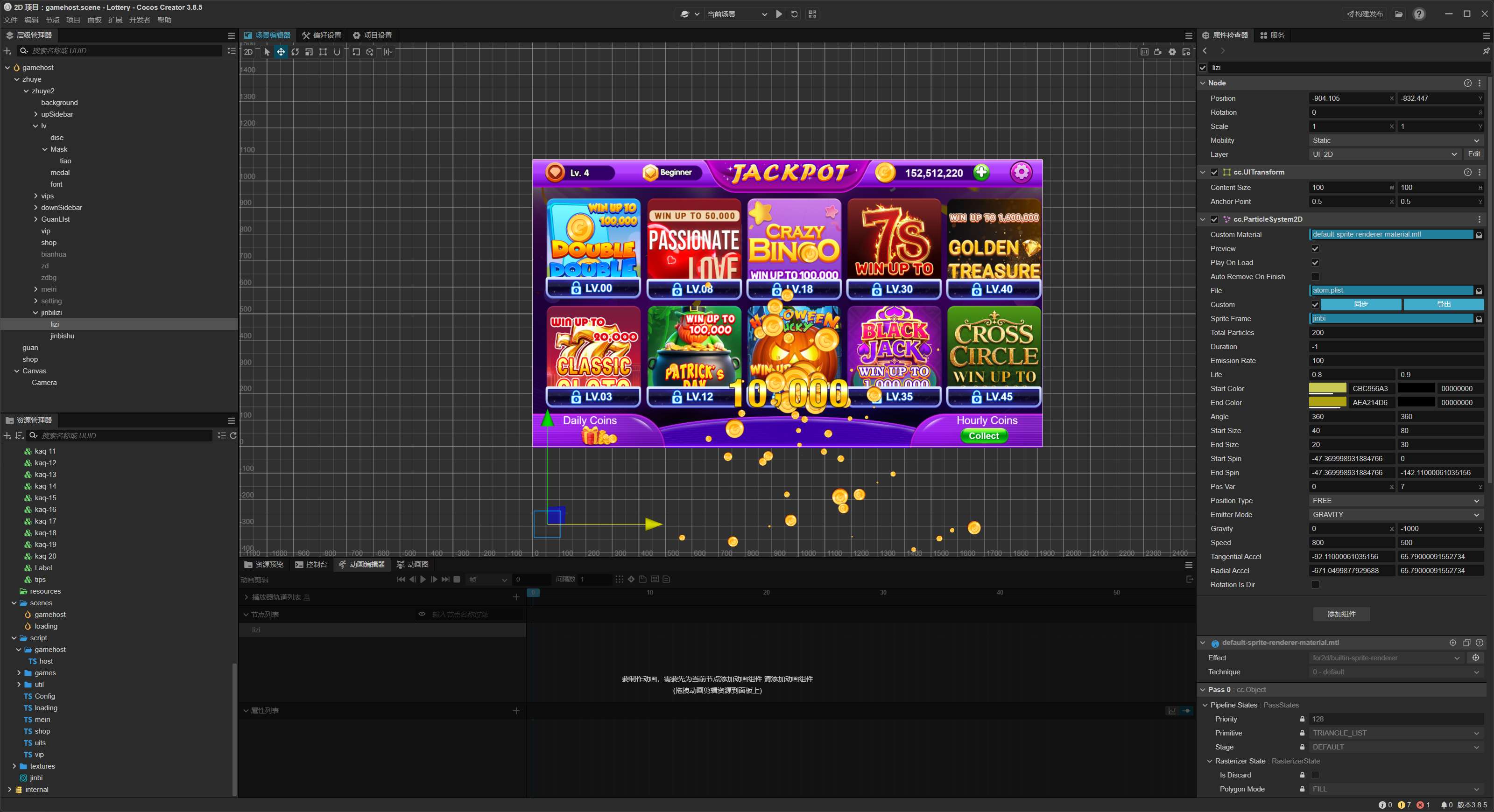Add a node in the hierarchy panel
Image resolution: width=1494 pixels, height=812 pixels.
[x=7, y=51]
